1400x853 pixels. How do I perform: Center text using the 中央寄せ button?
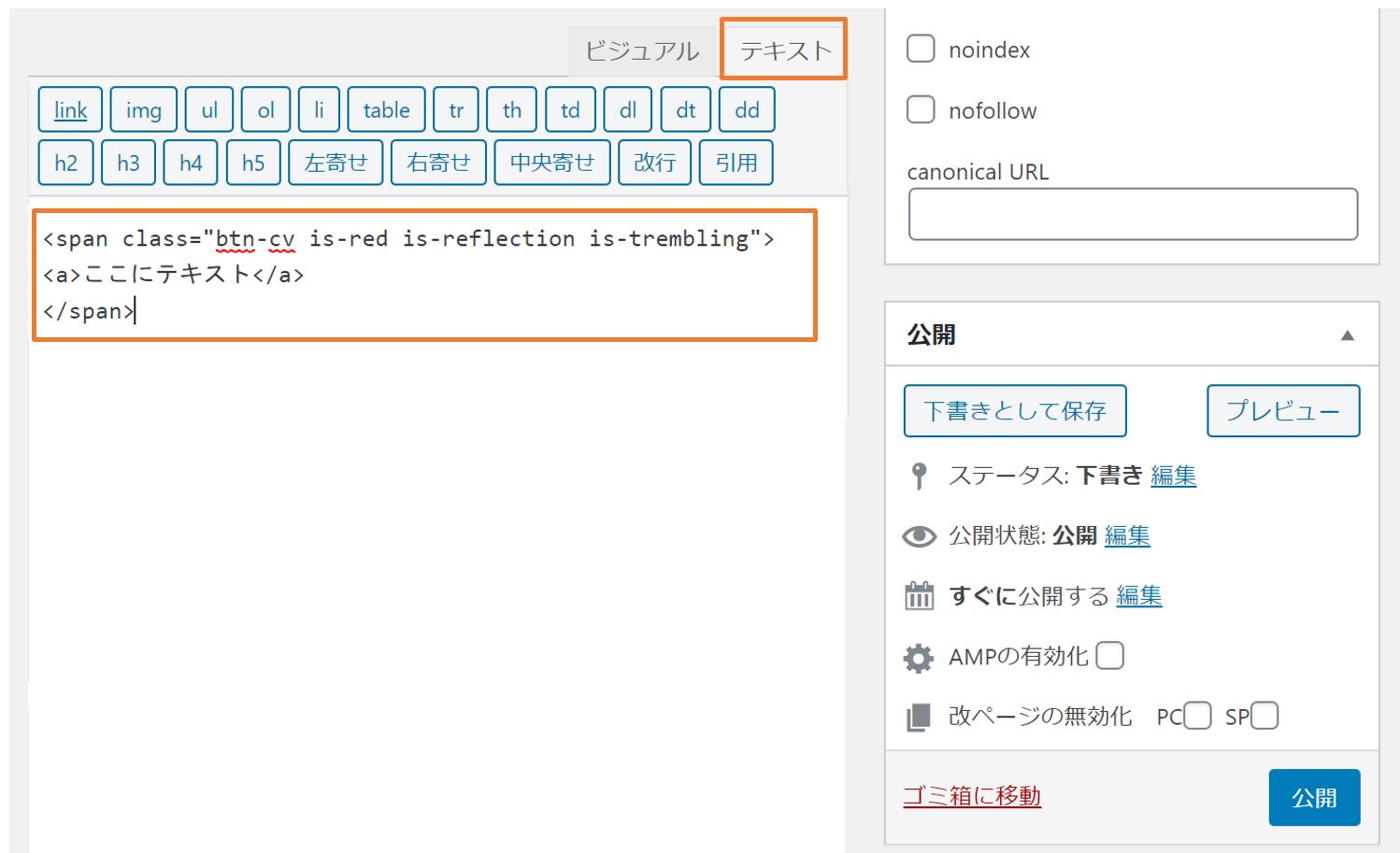click(x=551, y=162)
